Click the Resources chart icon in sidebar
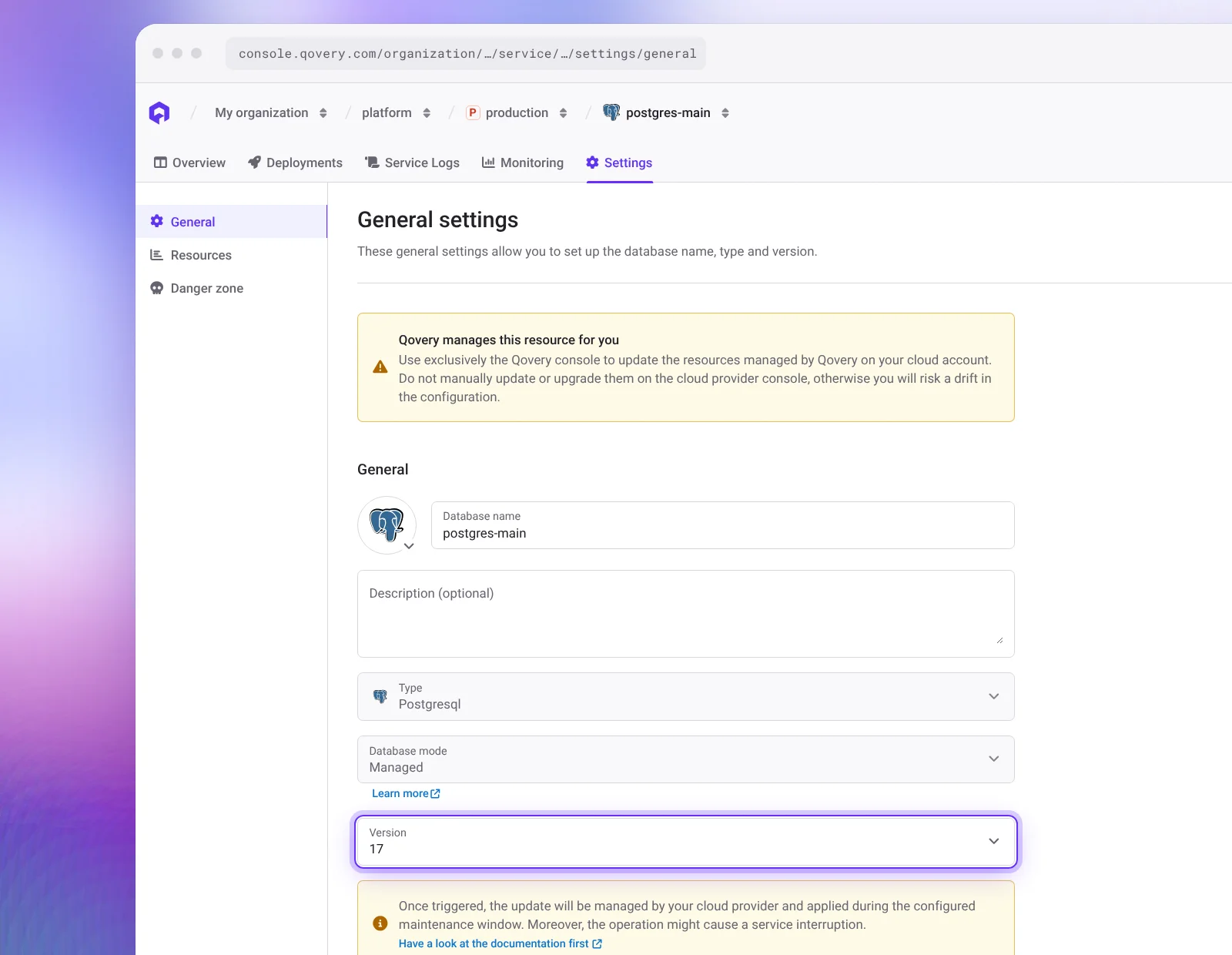Screen dimensions: 1232x955 [156, 254]
